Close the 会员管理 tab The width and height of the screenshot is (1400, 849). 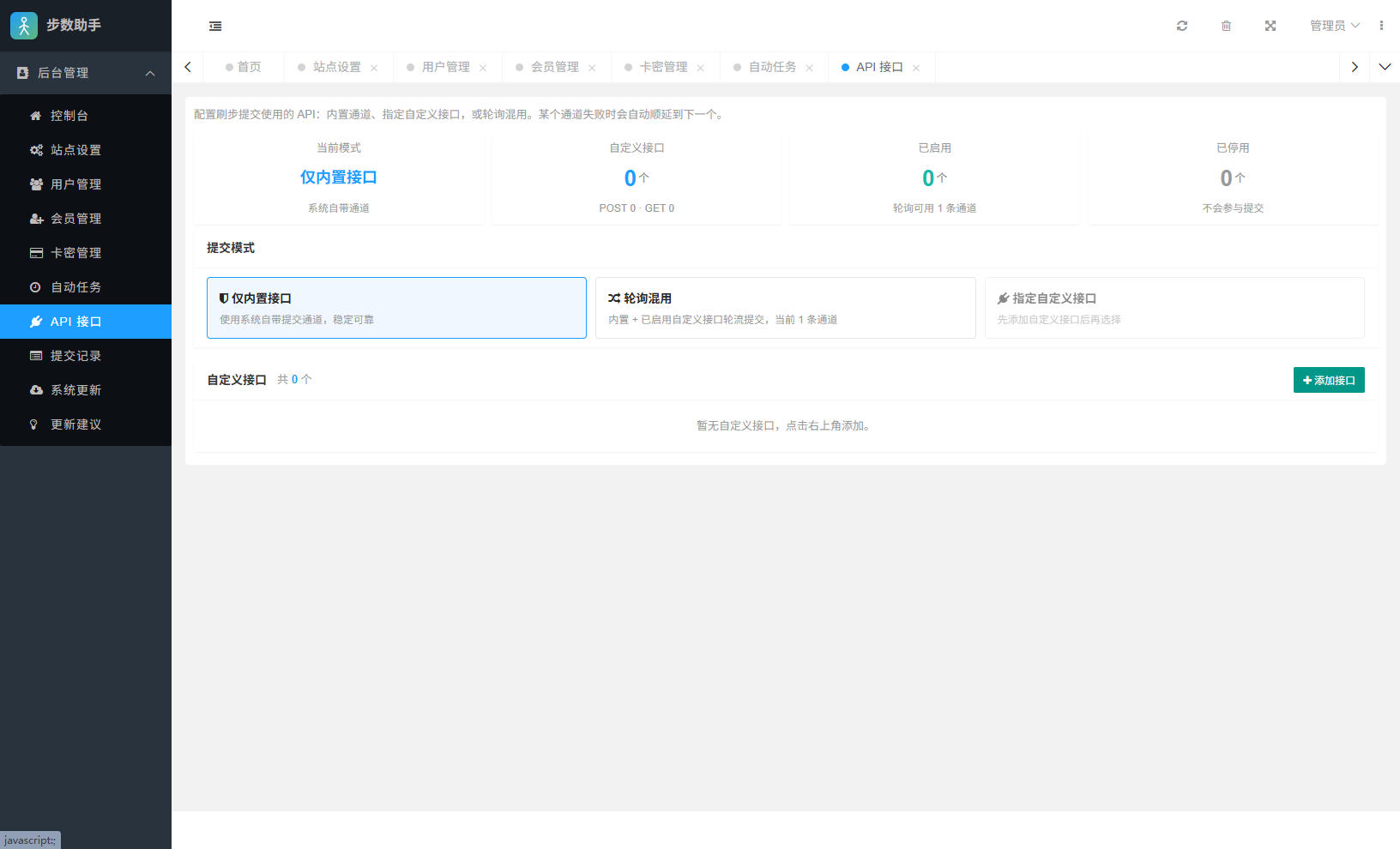tap(592, 68)
